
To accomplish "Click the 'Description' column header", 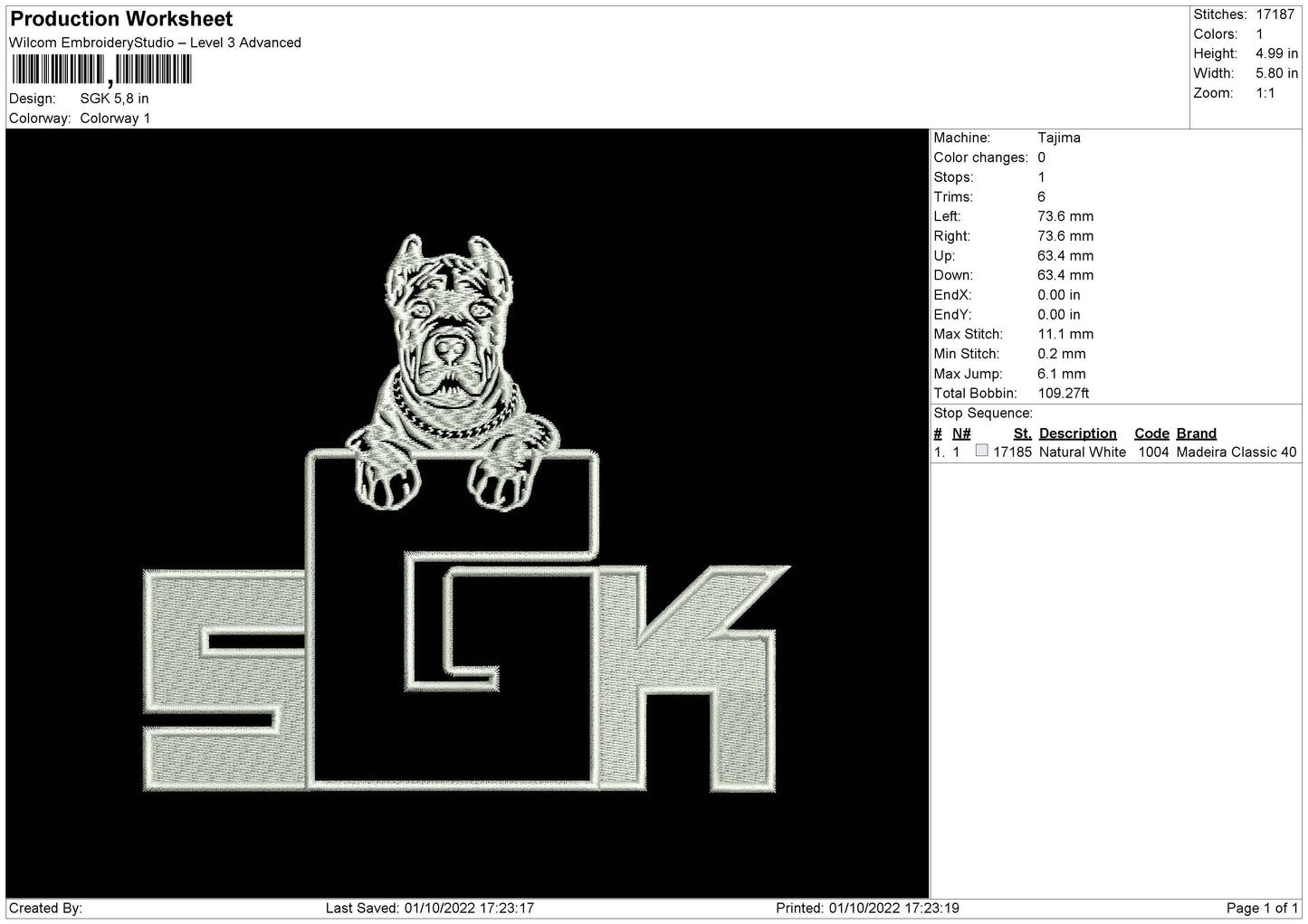I will click(1077, 433).
